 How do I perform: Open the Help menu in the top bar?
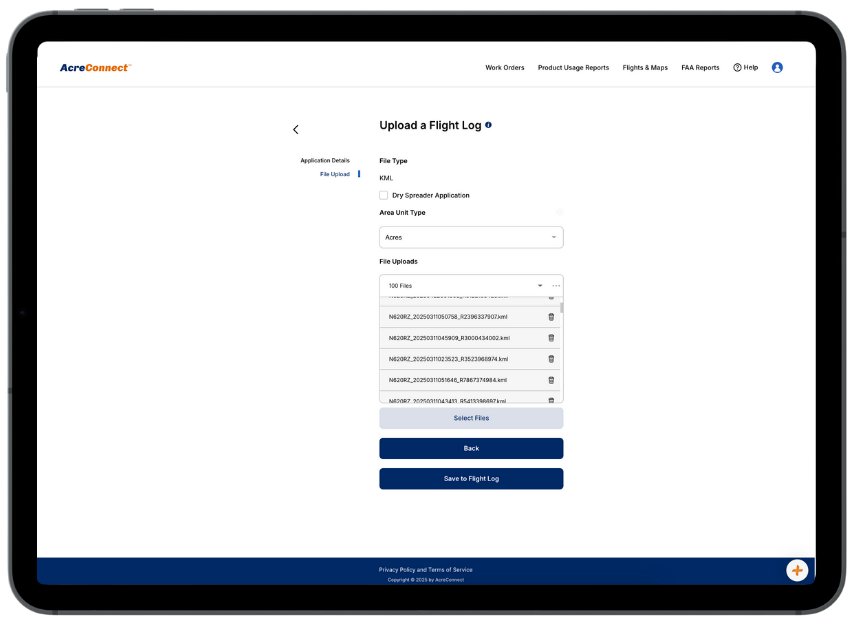[x=745, y=67]
